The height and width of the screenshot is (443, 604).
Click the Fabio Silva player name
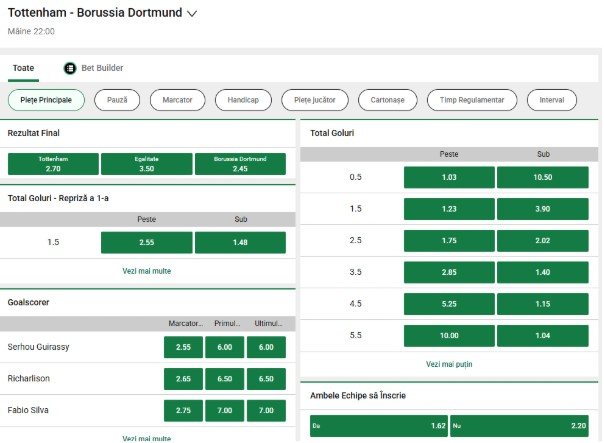coord(28,410)
